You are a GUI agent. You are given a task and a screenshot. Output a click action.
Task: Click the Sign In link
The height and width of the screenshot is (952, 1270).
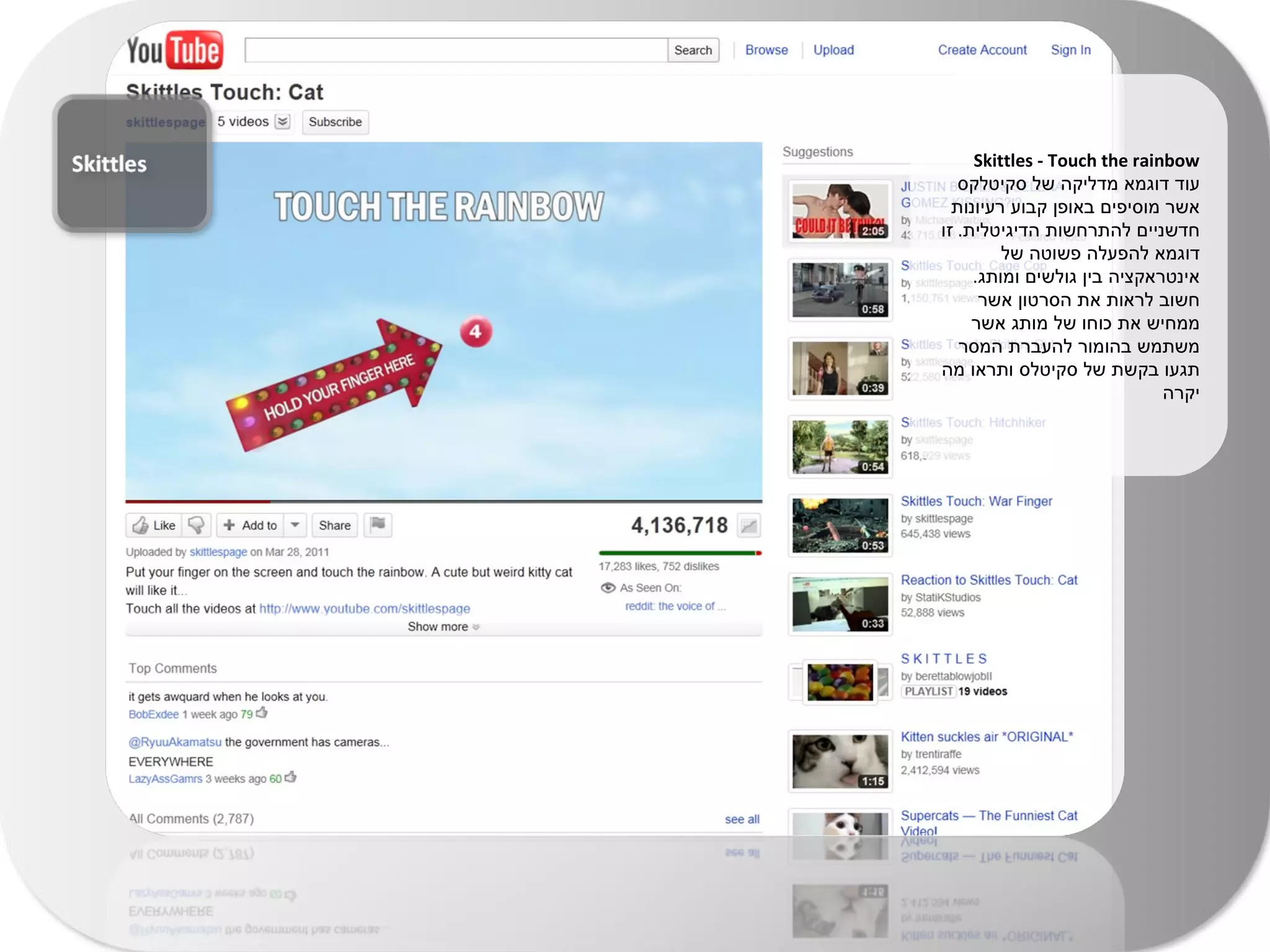[x=1070, y=50]
